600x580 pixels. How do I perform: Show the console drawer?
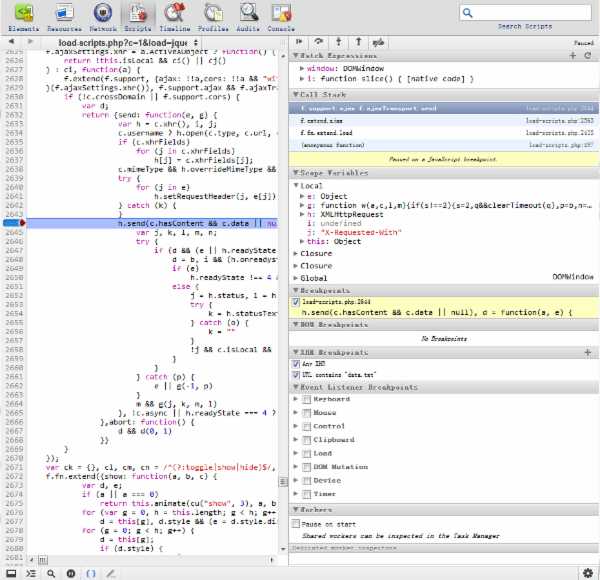[x=31, y=573]
